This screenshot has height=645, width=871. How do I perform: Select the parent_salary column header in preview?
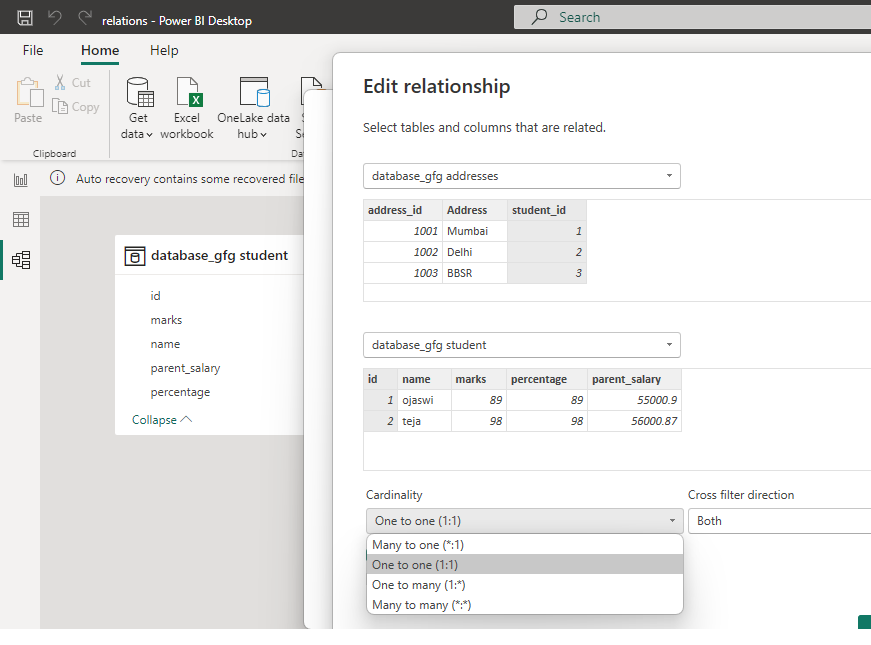634,379
